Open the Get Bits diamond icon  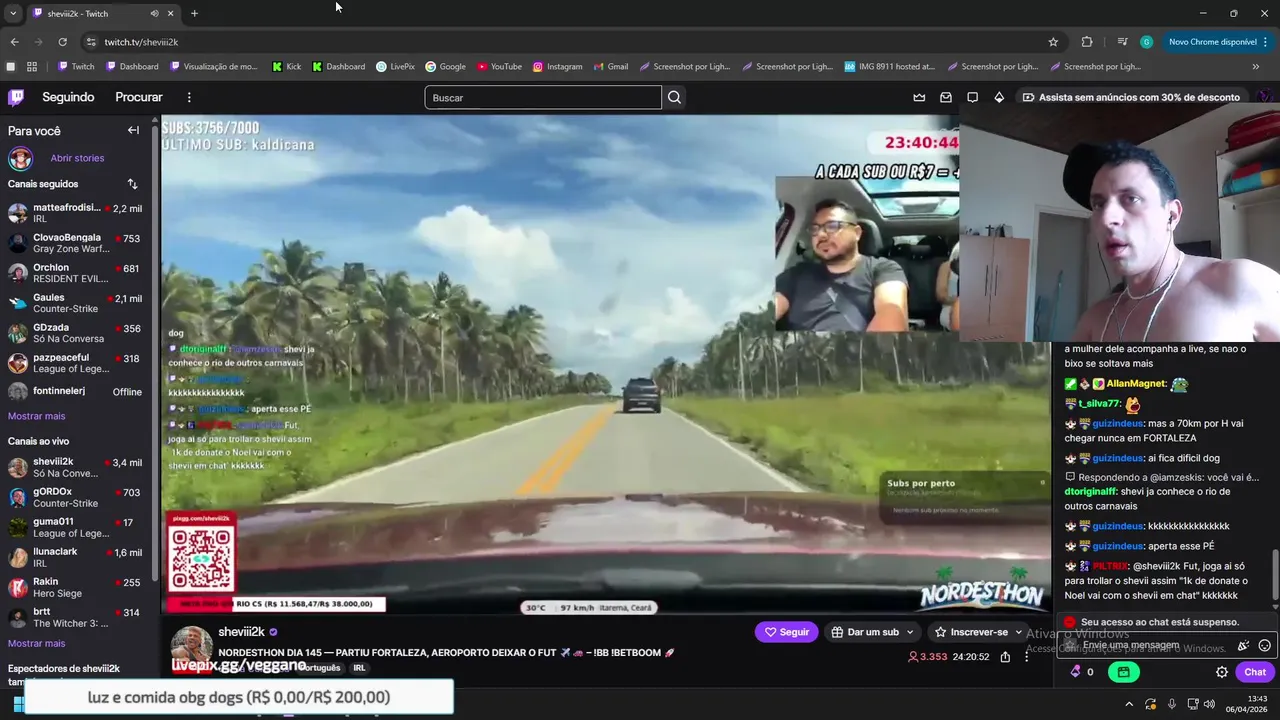(999, 97)
